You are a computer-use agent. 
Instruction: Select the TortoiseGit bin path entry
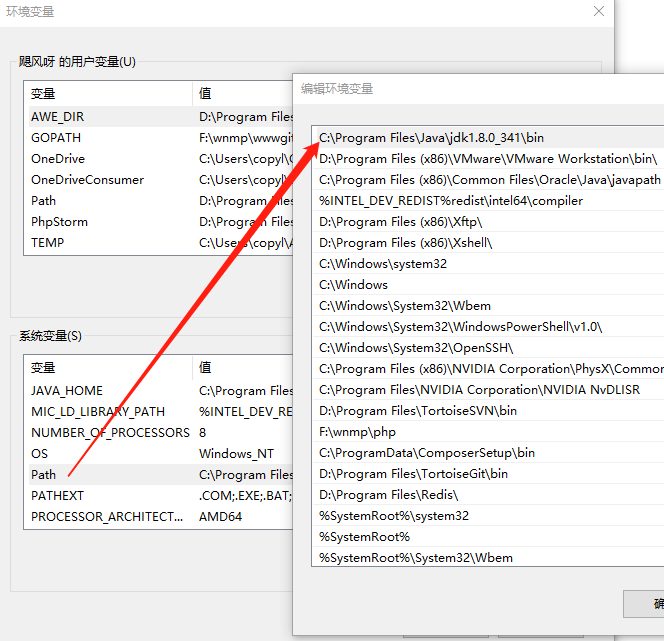(413, 474)
